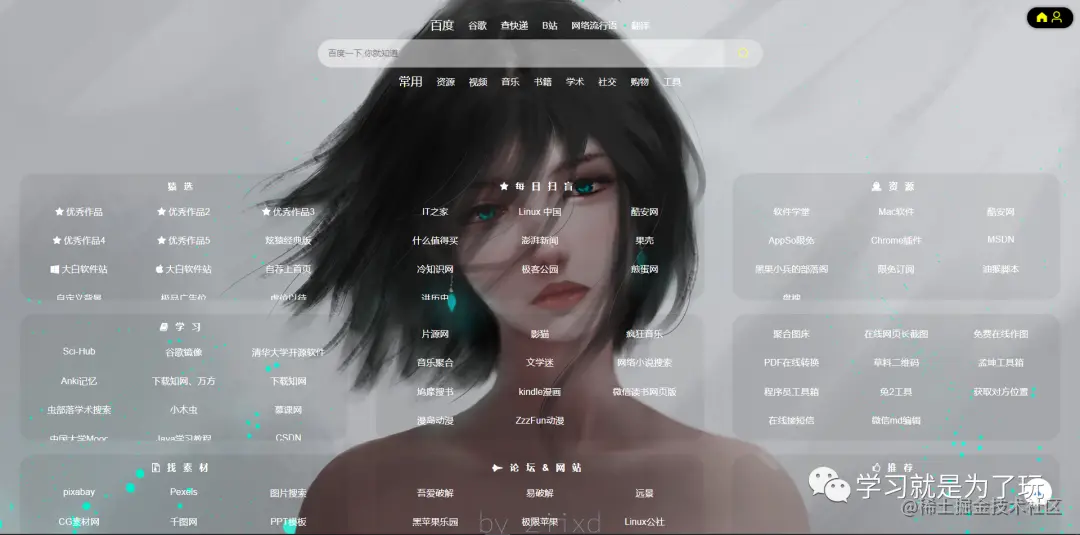The width and height of the screenshot is (1080, 535).
Task: Open 极客公园 link
Action: (x=540, y=269)
